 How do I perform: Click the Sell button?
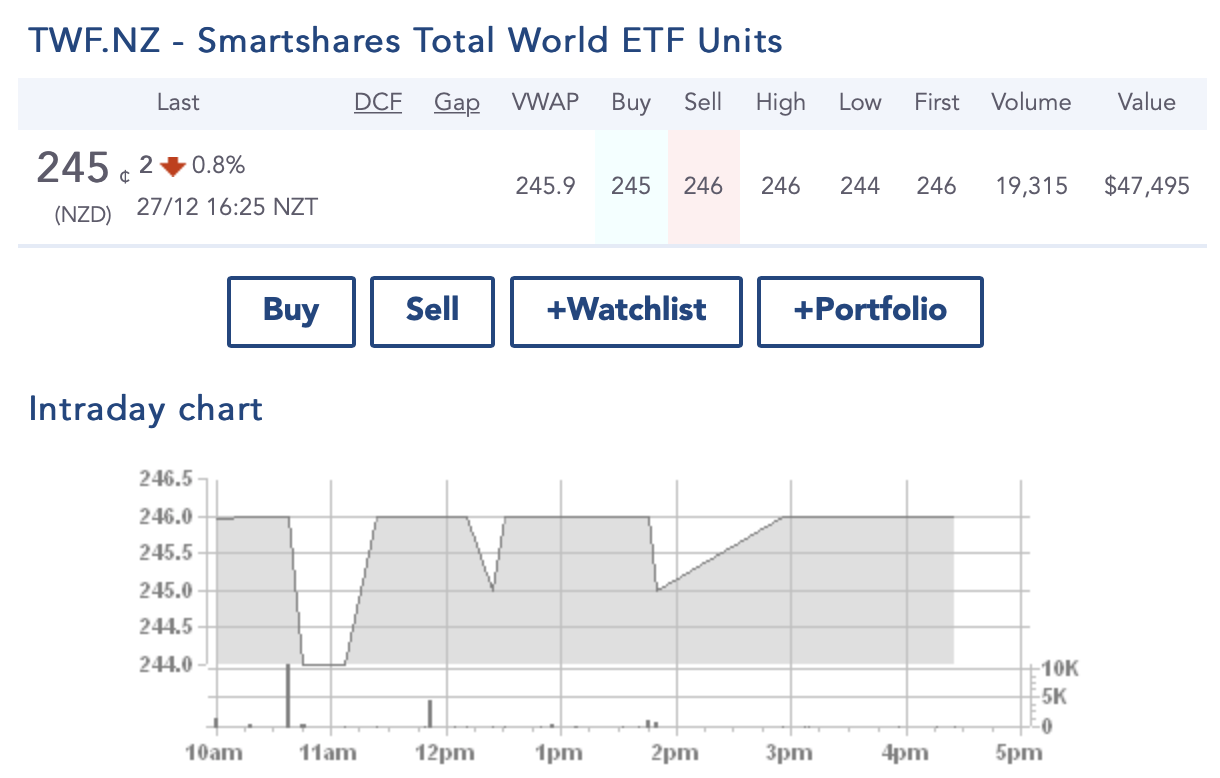[432, 311]
